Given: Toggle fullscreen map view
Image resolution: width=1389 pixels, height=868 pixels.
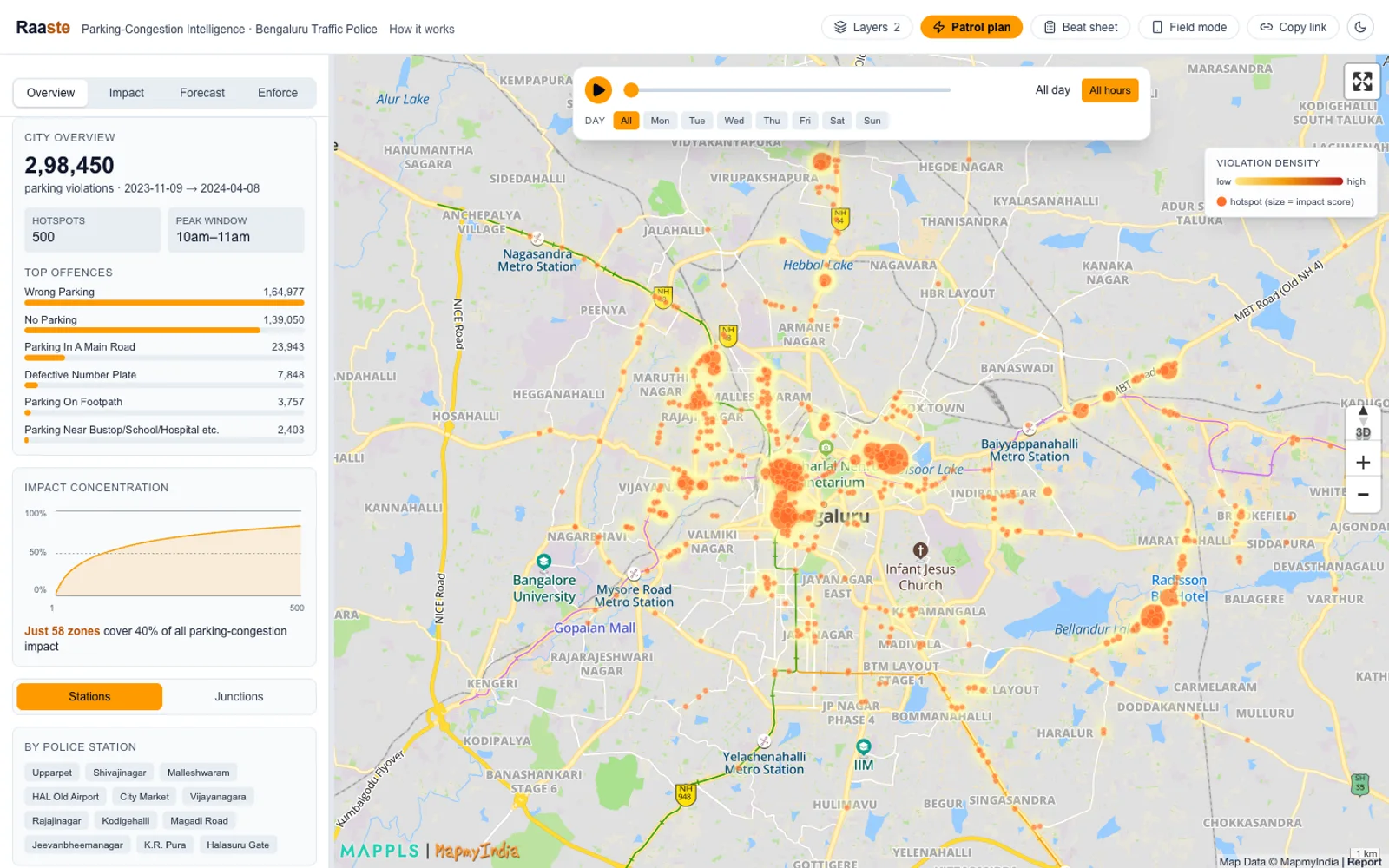Looking at the screenshot, I should tap(1362, 82).
